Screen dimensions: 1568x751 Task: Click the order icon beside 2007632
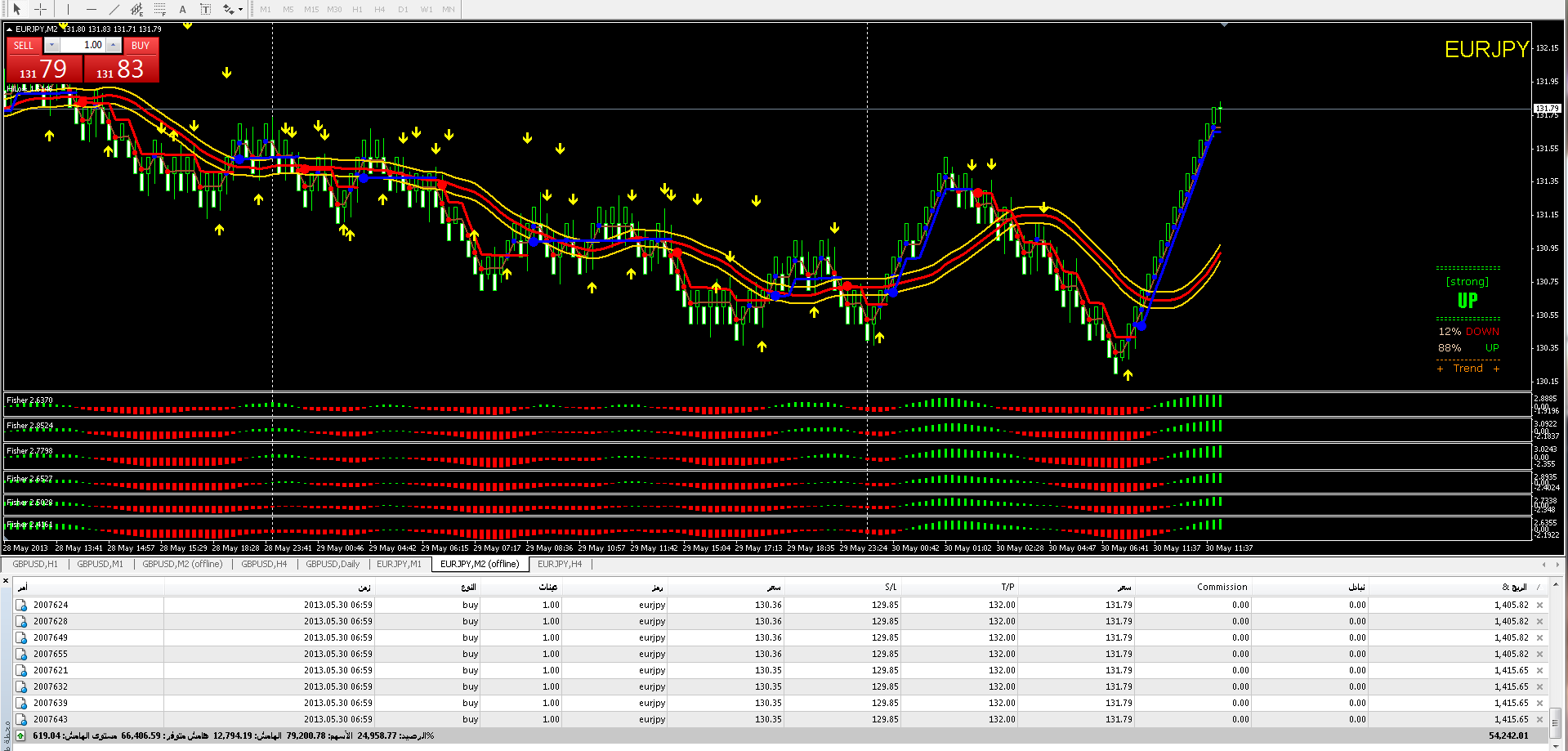(x=21, y=687)
